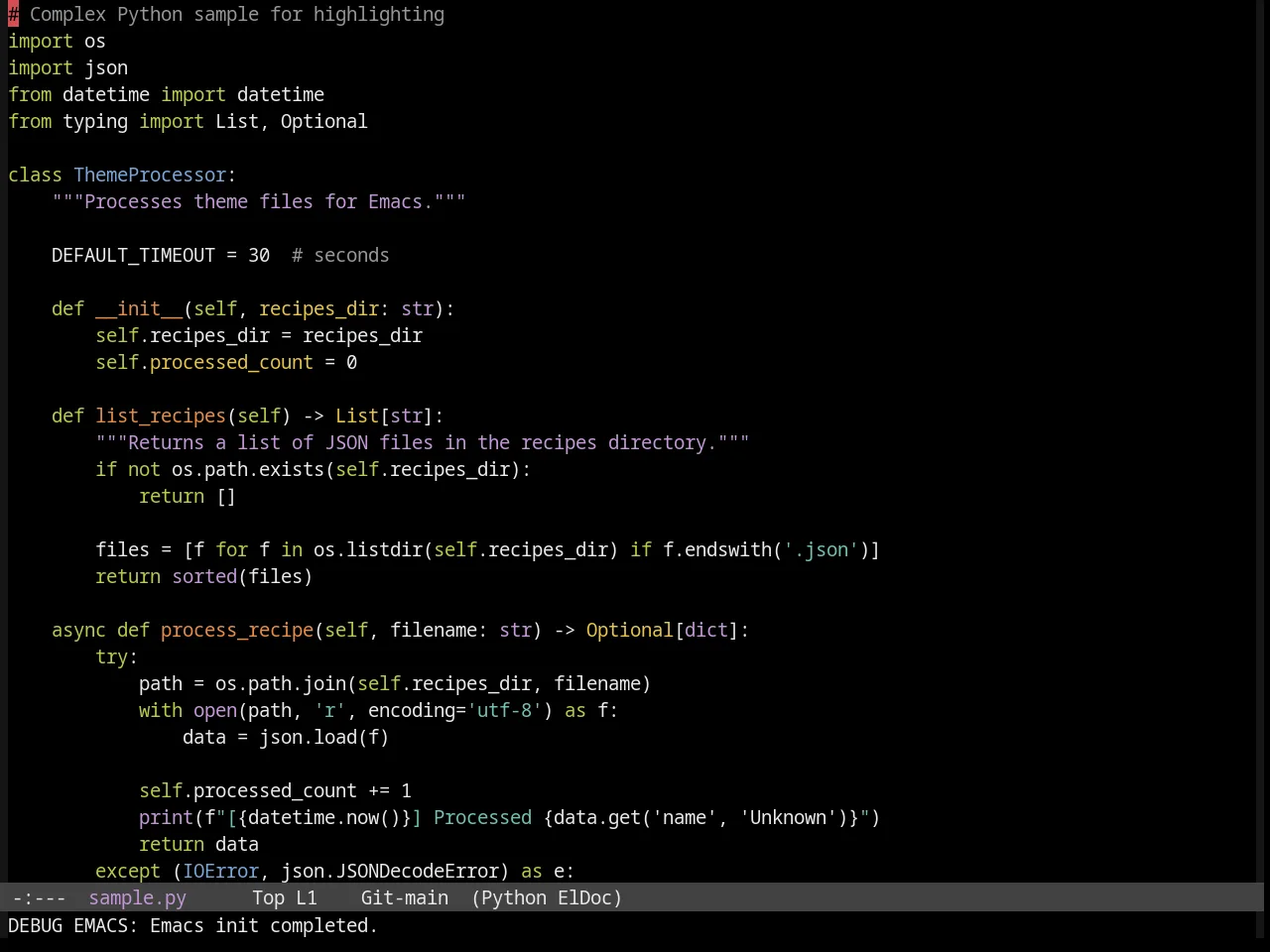Viewport: 1270px width, 952px height.
Task: Click the '# seconds' comment
Action: pos(340,255)
